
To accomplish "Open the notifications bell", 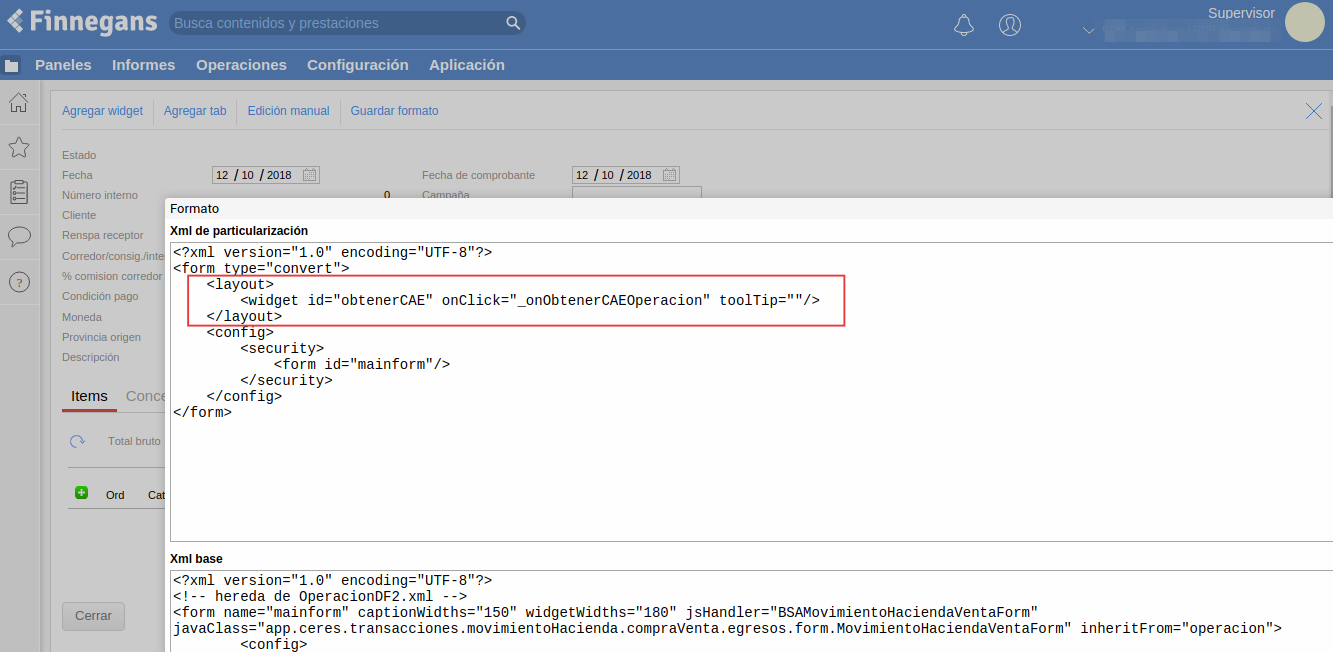I will (x=964, y=25).
